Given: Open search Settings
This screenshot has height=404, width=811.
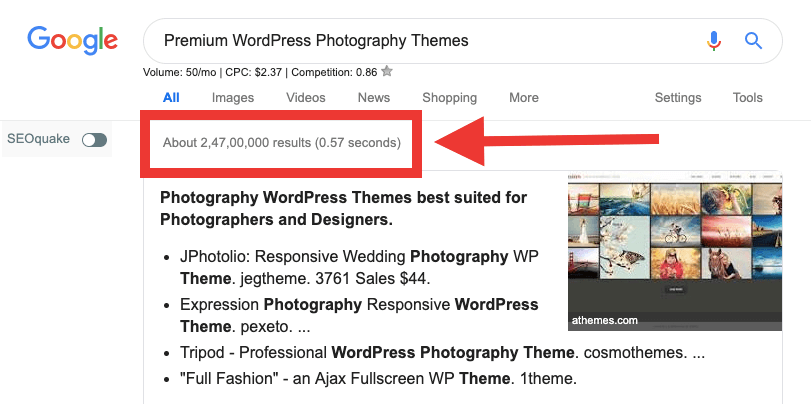Looking at the screenshot, I should click(678, 98).
